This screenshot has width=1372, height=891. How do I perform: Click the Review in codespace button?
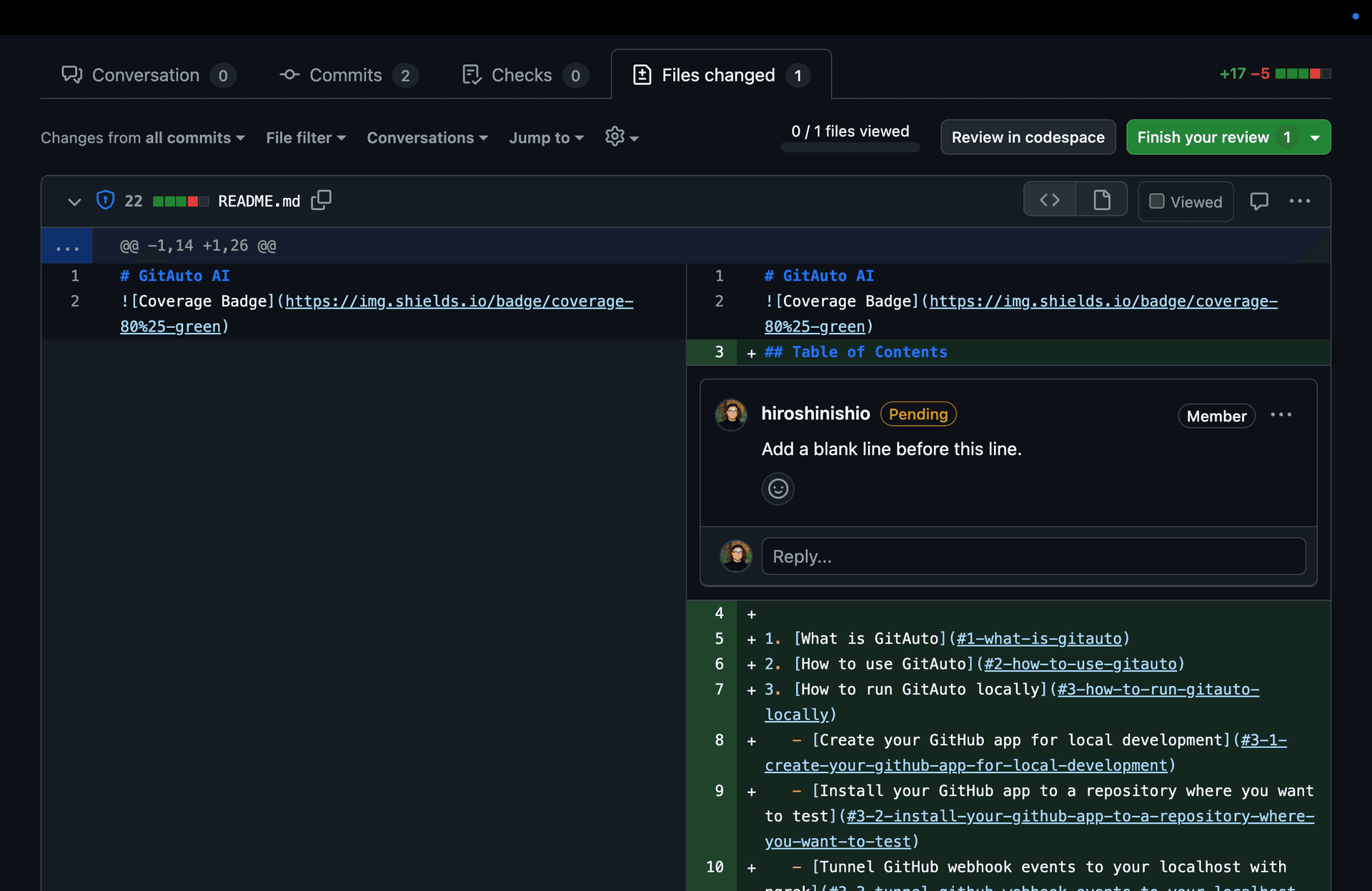[1028, 137]
